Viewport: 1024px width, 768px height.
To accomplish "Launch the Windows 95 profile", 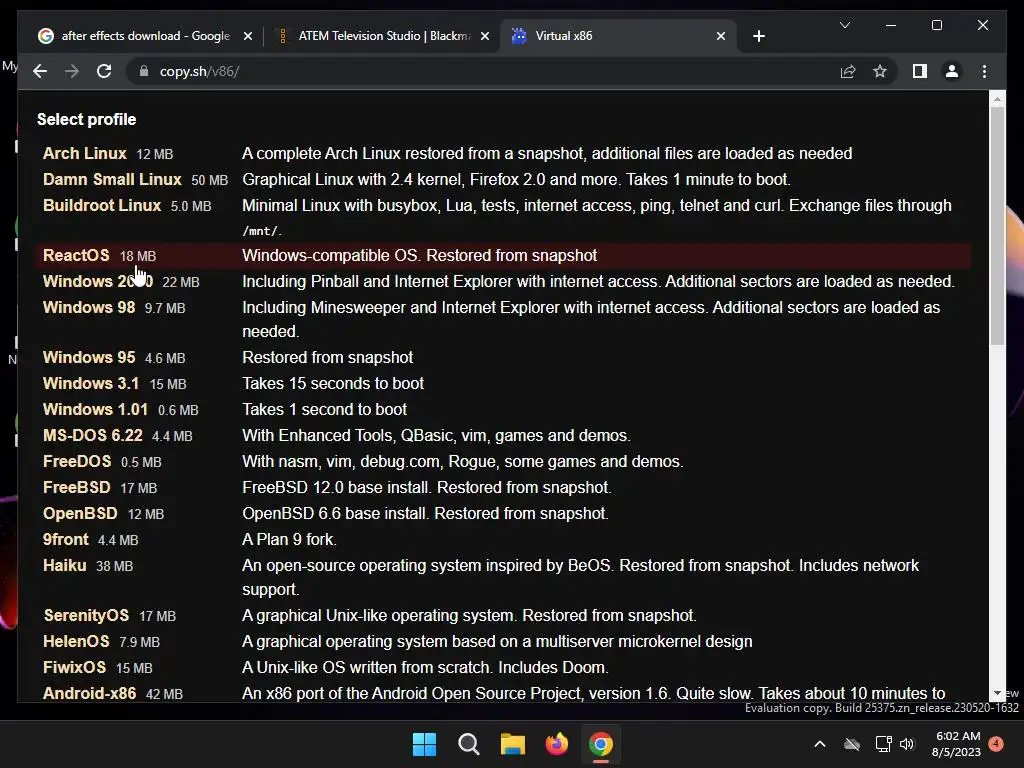I will 89,357.
